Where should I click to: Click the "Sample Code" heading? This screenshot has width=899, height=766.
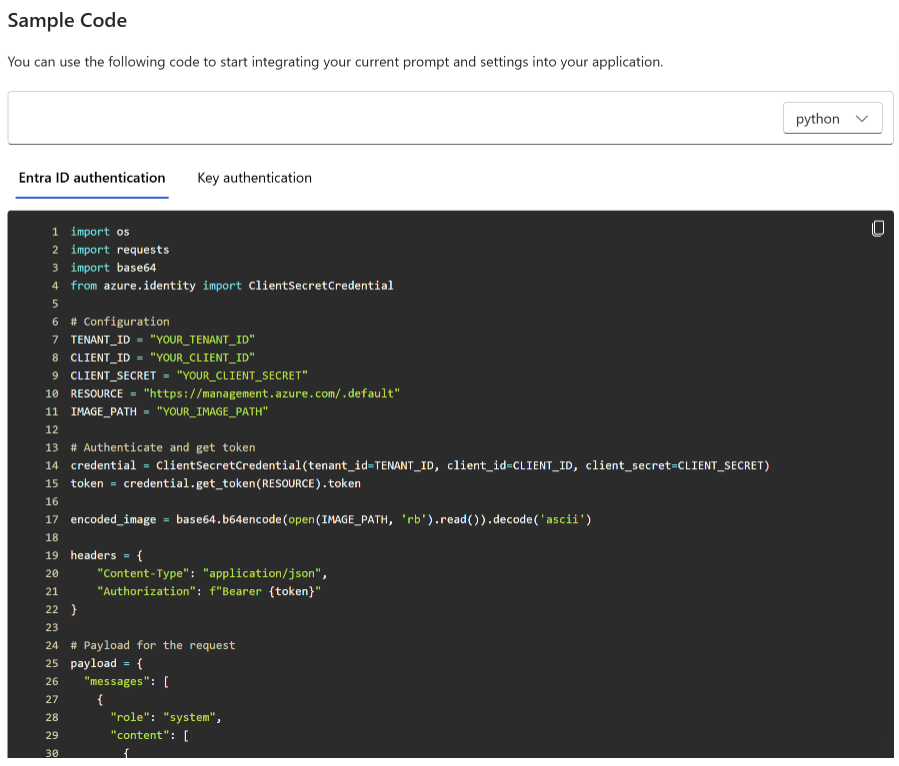[67, 20]
